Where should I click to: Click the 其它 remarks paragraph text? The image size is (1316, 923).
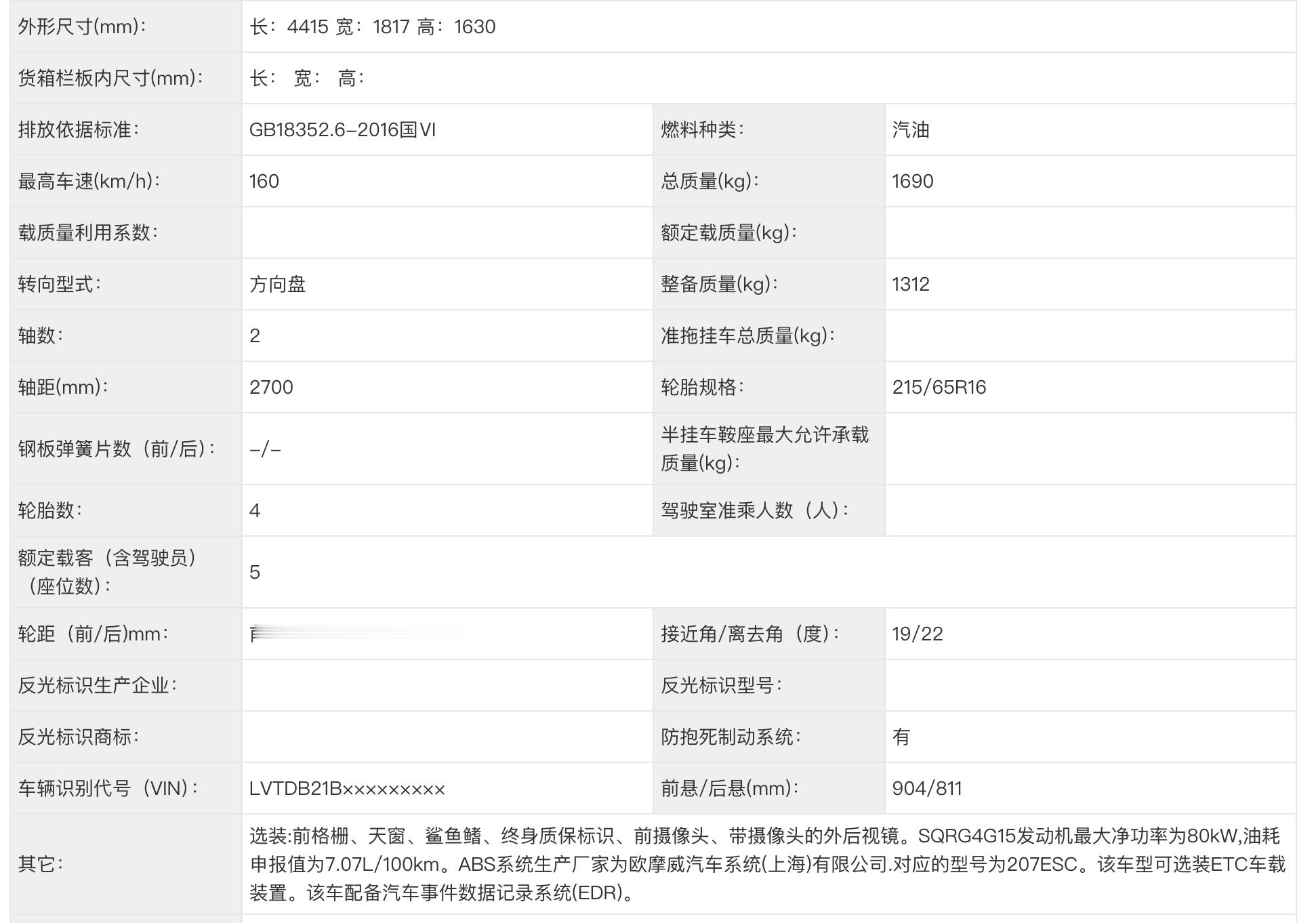tap(766, 865)
